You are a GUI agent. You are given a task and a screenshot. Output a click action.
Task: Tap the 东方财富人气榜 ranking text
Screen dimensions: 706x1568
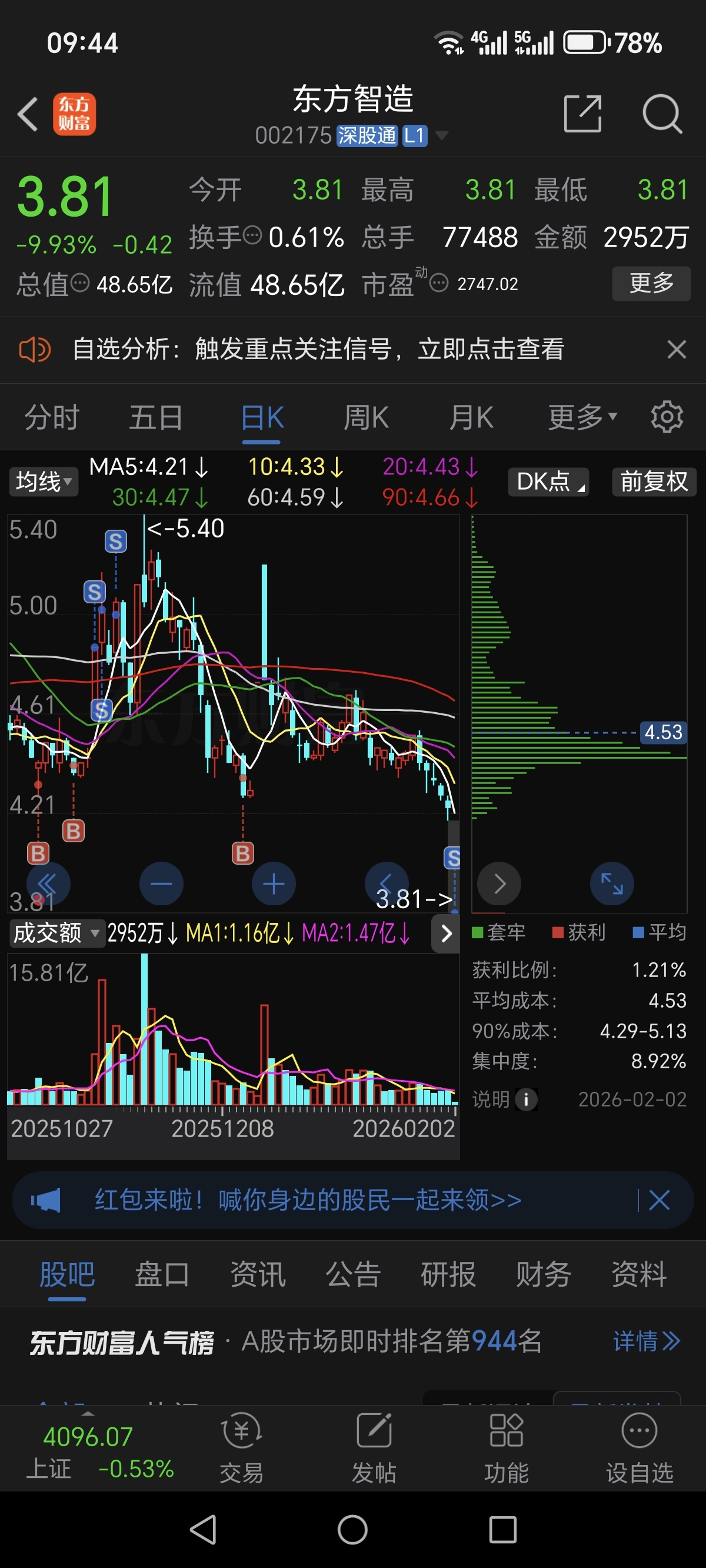coord(122,1342)
